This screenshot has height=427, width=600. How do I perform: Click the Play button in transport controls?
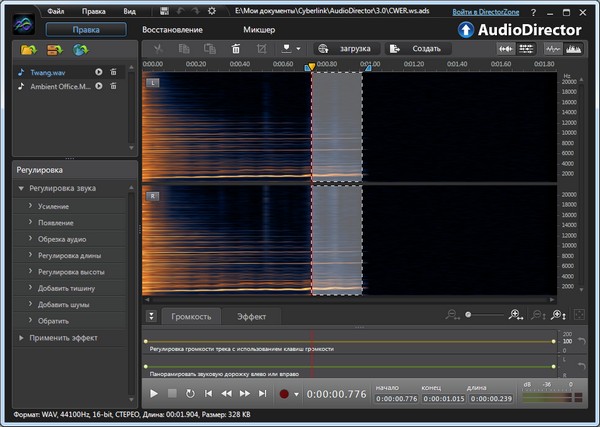tap(153, 394)
